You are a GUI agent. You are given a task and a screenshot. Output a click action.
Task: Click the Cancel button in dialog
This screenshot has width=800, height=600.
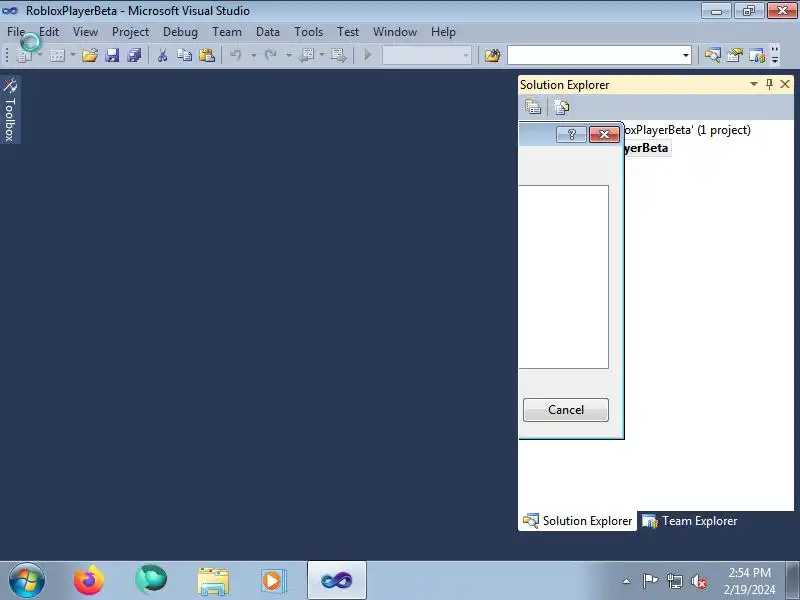(566, 410)
